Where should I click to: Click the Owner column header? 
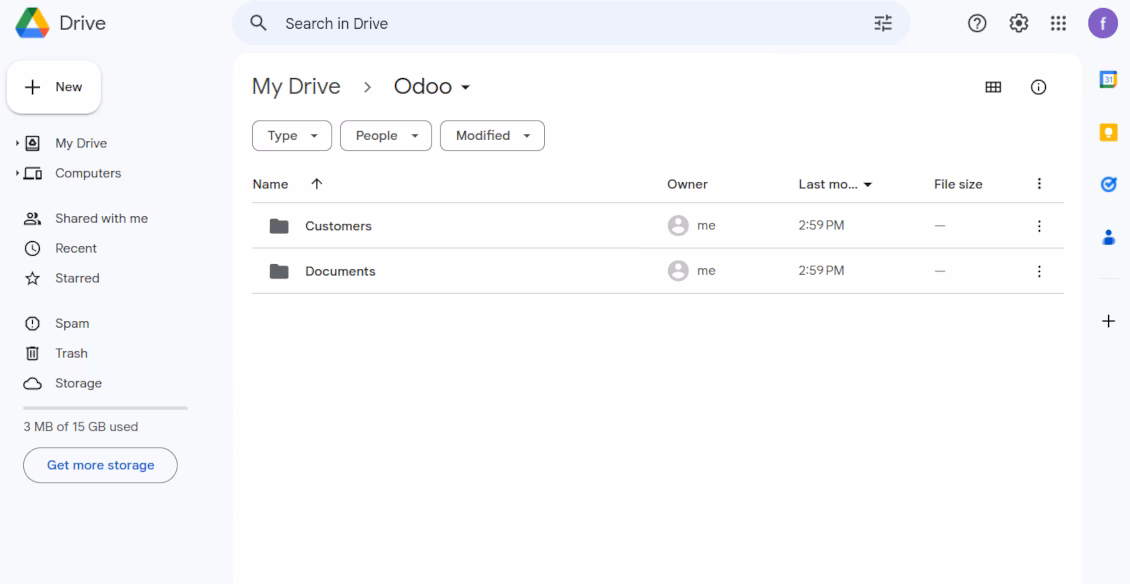pos(688,184)
